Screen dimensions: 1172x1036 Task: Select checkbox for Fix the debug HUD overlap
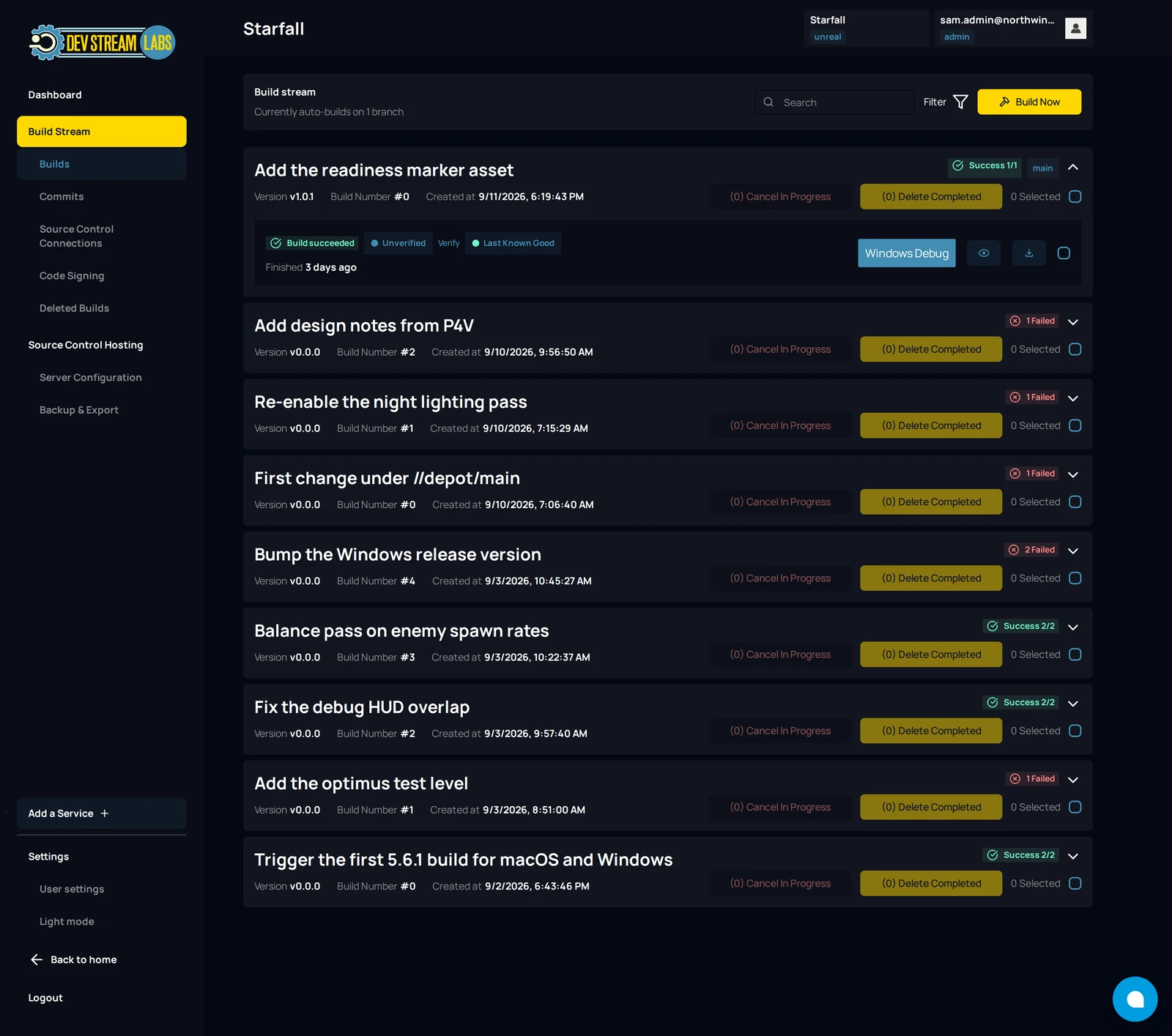(1075, 731)
